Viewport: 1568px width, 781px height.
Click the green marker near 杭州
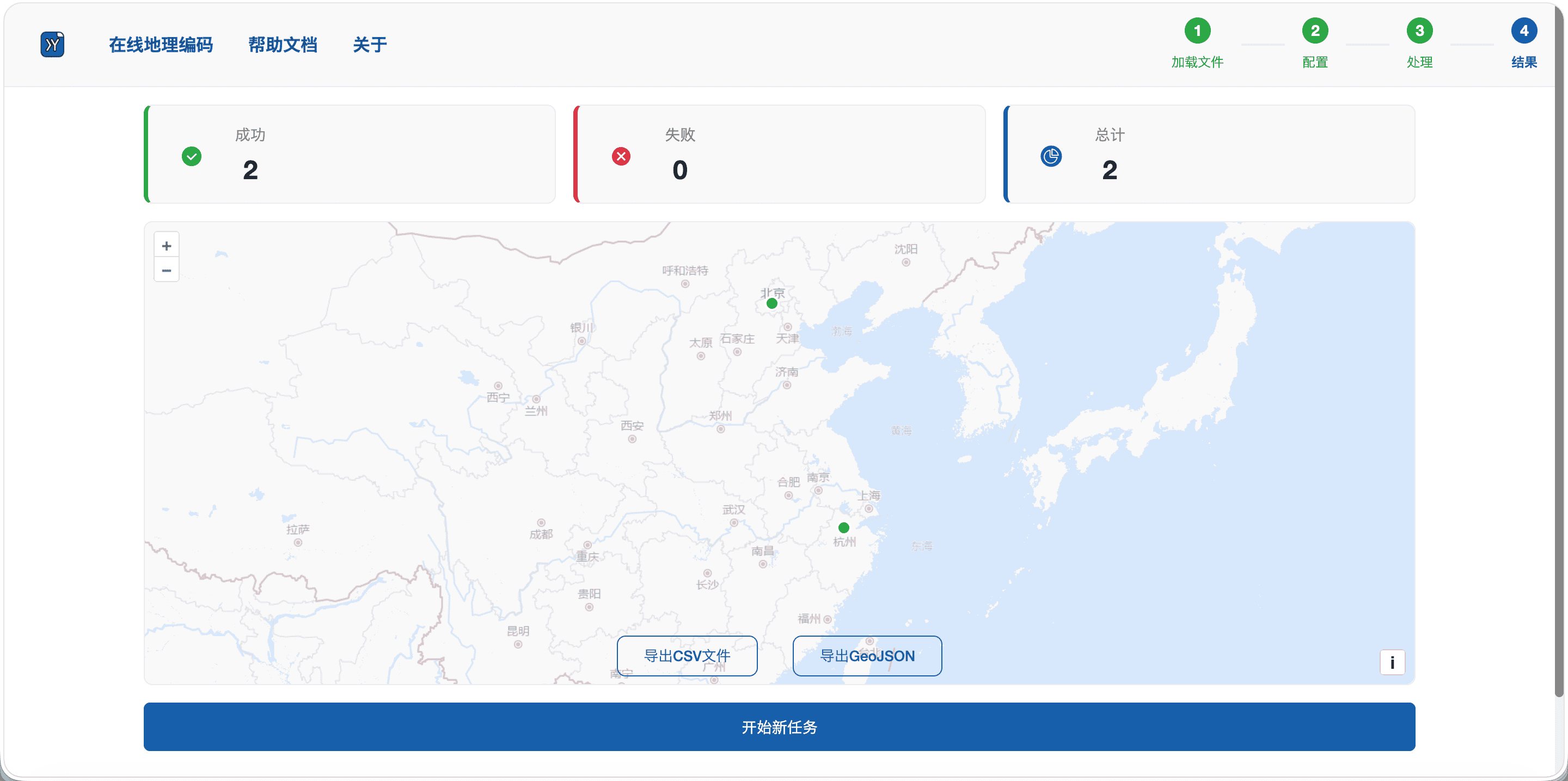(843, 527)
